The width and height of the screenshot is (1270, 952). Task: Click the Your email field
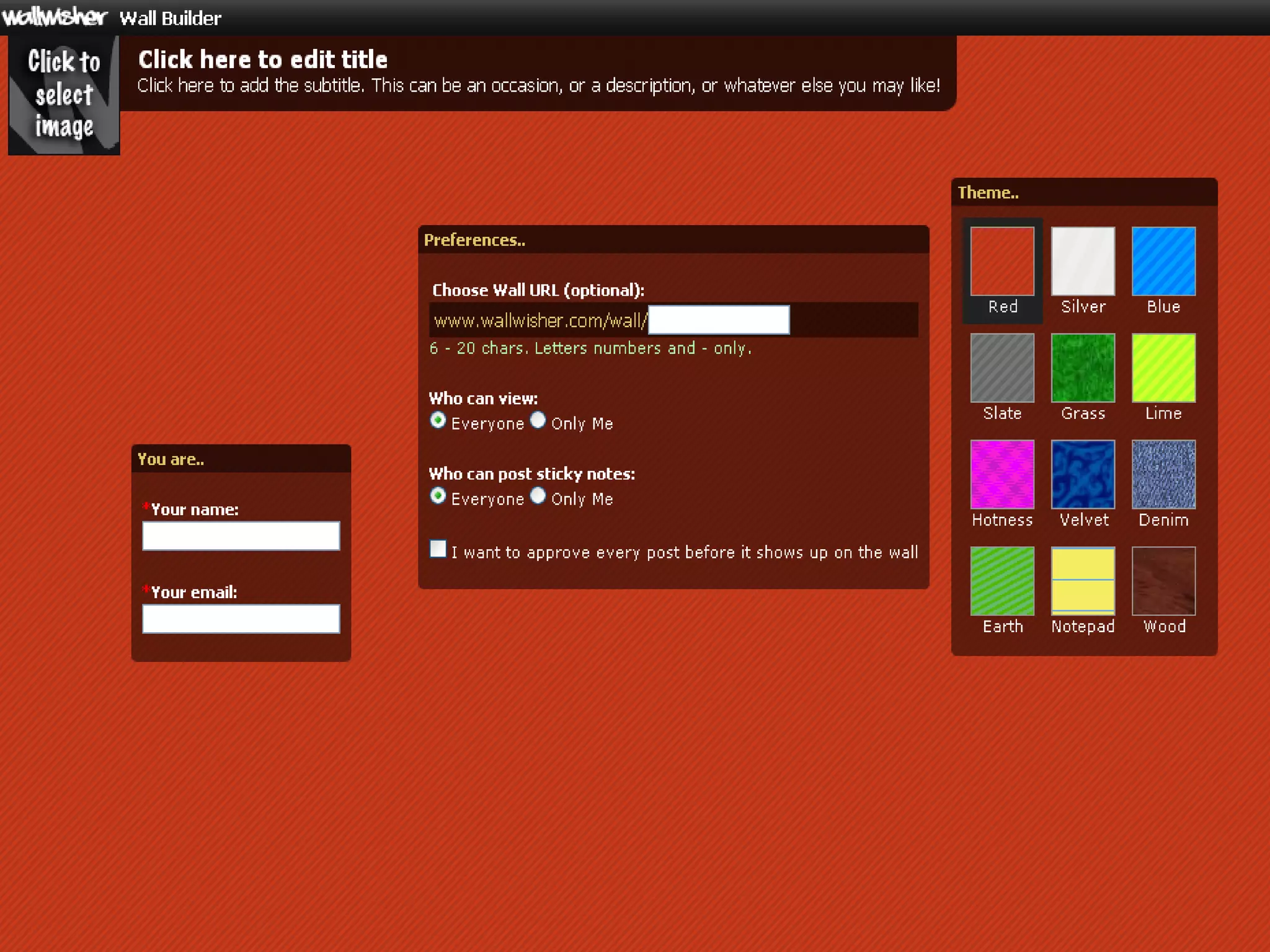[x=241, y=619]
